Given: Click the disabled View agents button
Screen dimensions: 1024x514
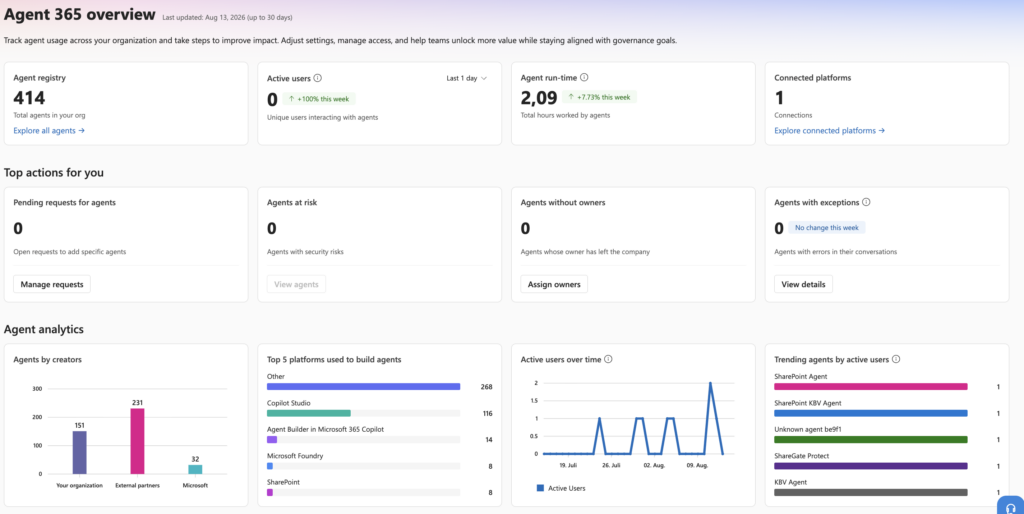Looking at the screenshot, I should (x=296, y=284).
